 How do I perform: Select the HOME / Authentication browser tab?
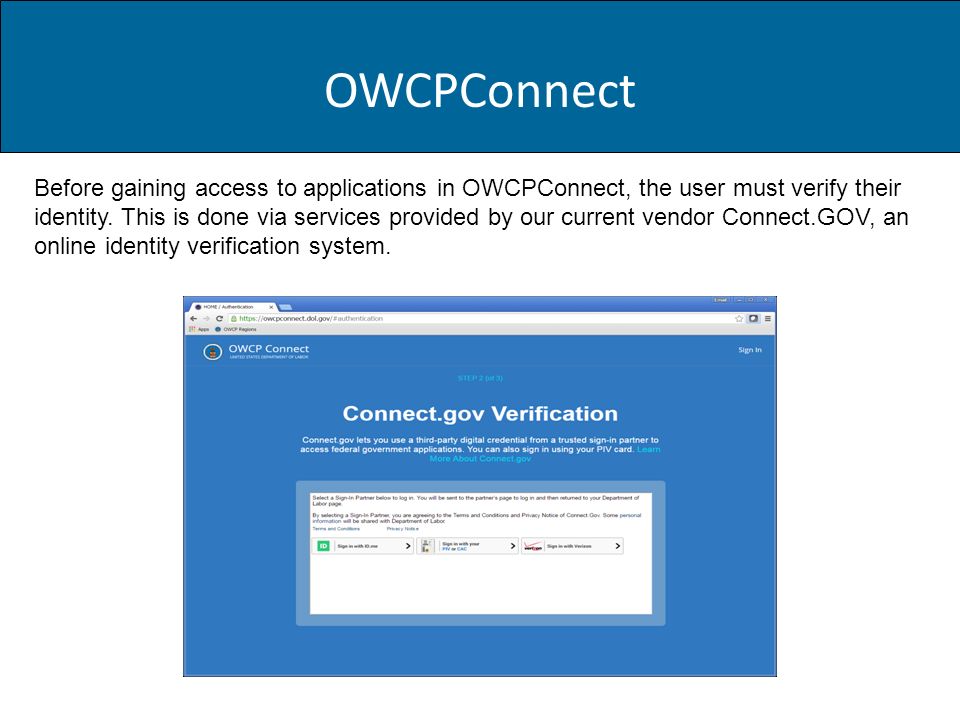tap(233, 307)
